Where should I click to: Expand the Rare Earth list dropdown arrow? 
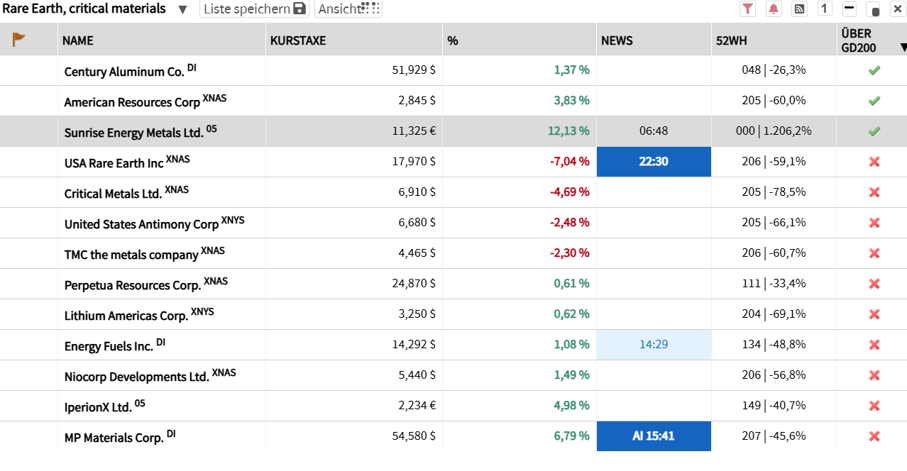(x=182, y=9)
